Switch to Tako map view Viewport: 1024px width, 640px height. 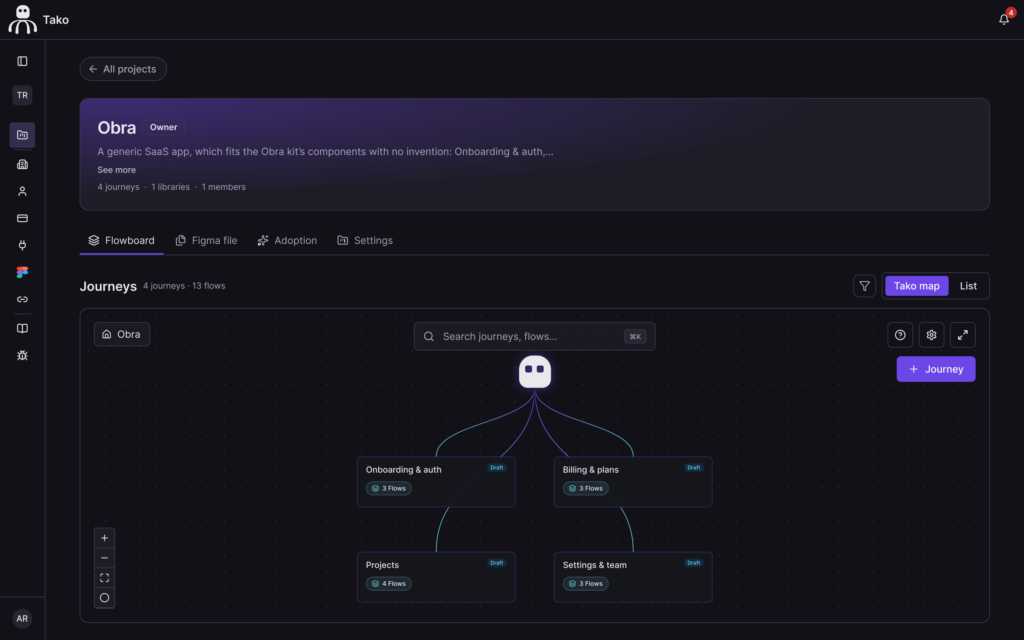pos(916,286)
